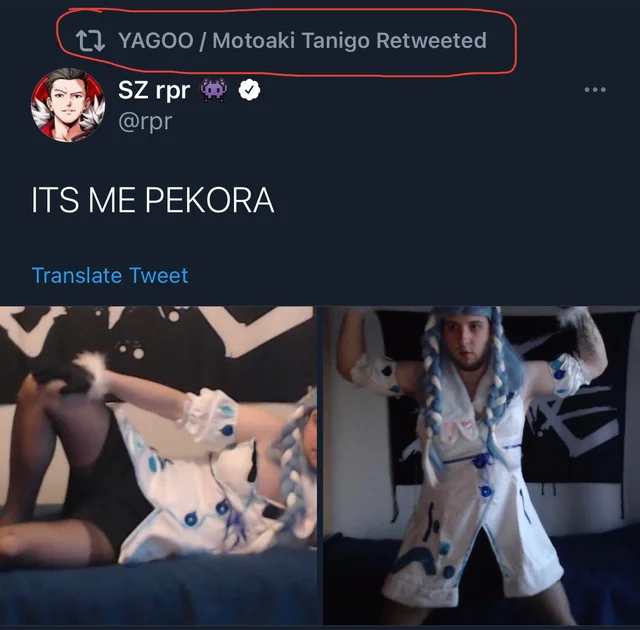Click the word Retweeted
The image size is (640, 630).
click(x=431, y=40)
